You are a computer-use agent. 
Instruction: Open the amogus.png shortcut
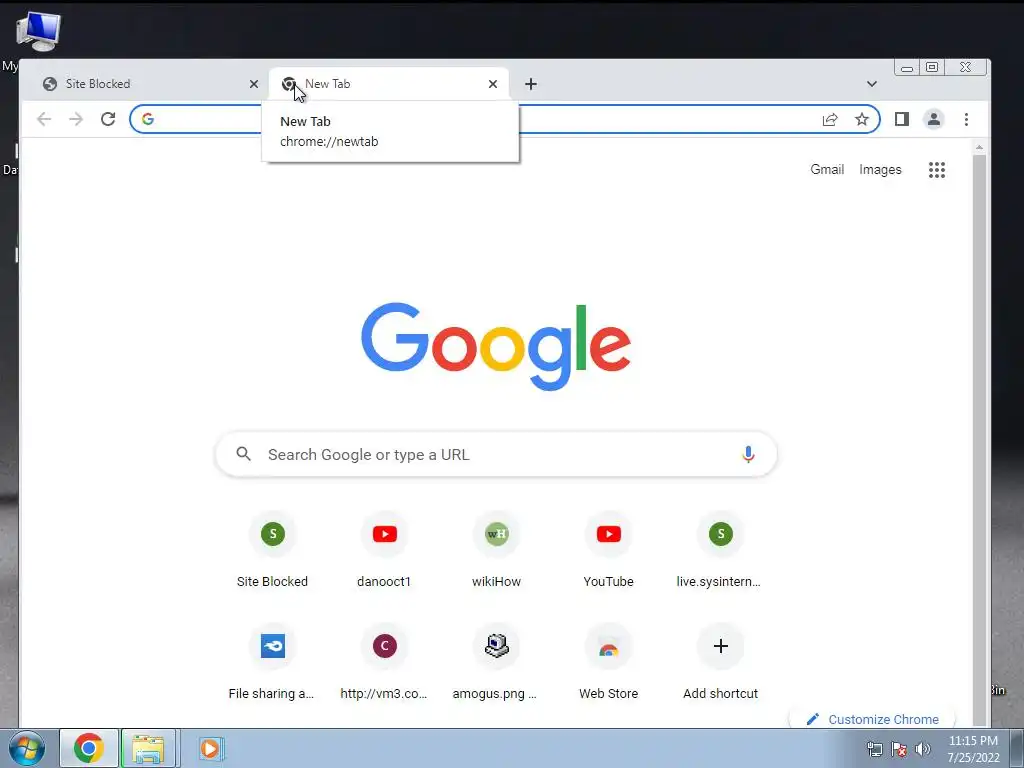496,662
